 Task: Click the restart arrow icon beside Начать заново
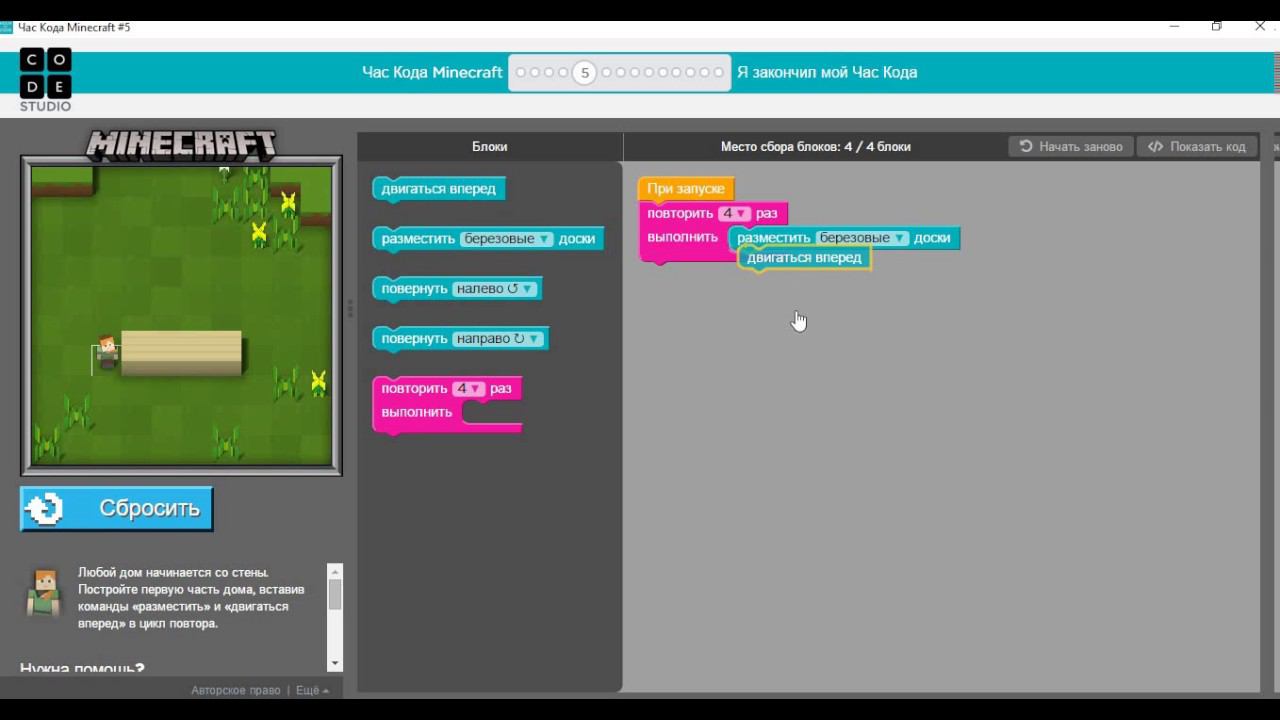[1026, 146]
